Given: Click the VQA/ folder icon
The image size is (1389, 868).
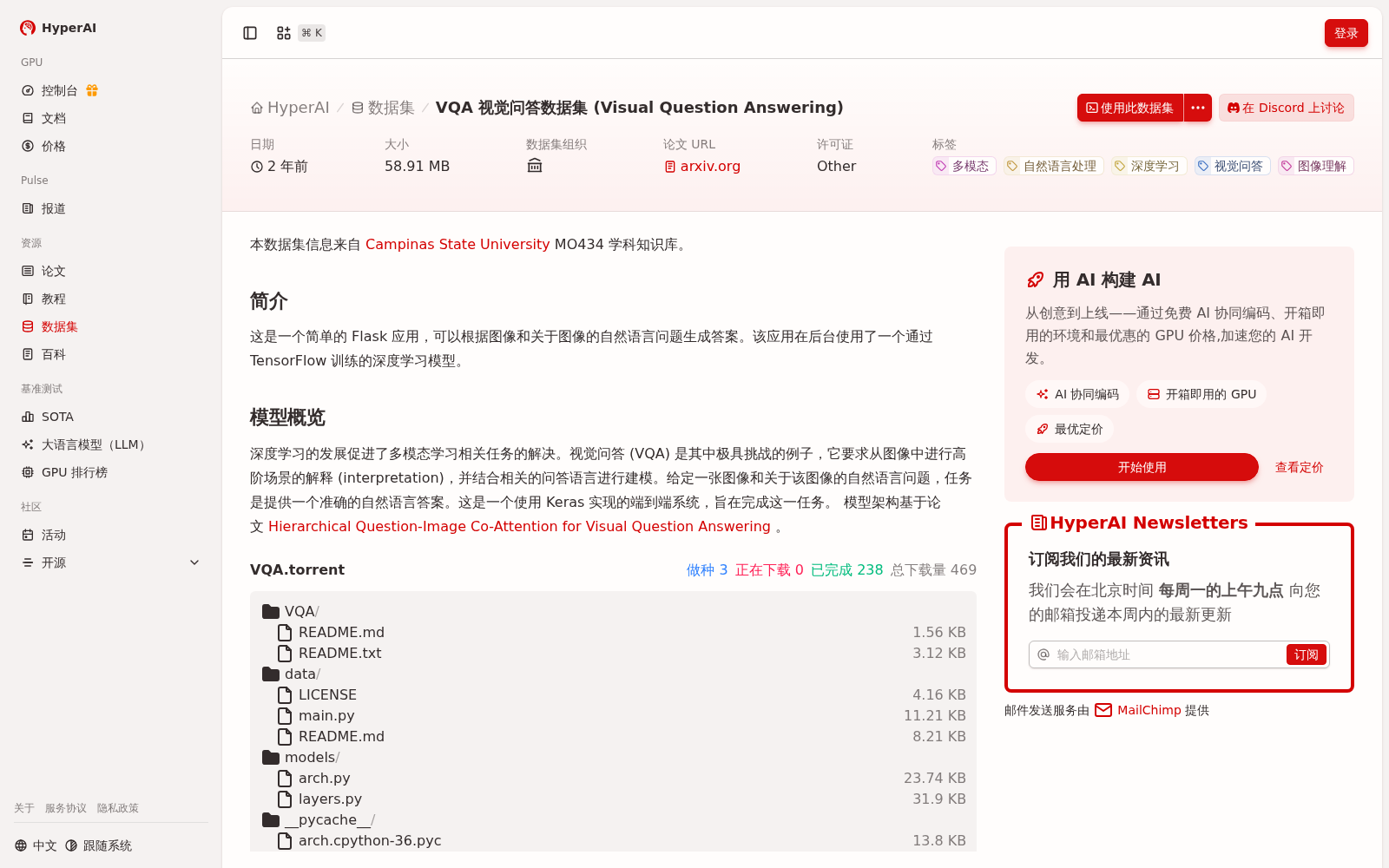Looking at the screenshot, I should click(x=271, y=611).
